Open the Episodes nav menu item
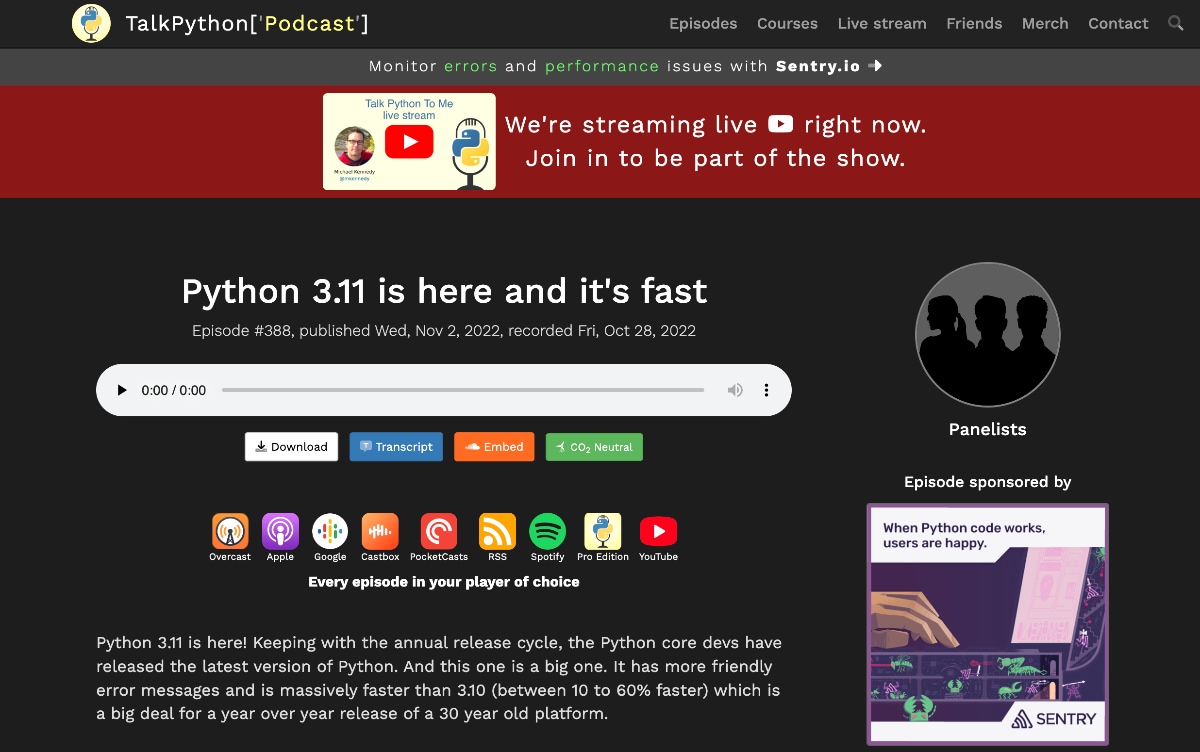 703,23
